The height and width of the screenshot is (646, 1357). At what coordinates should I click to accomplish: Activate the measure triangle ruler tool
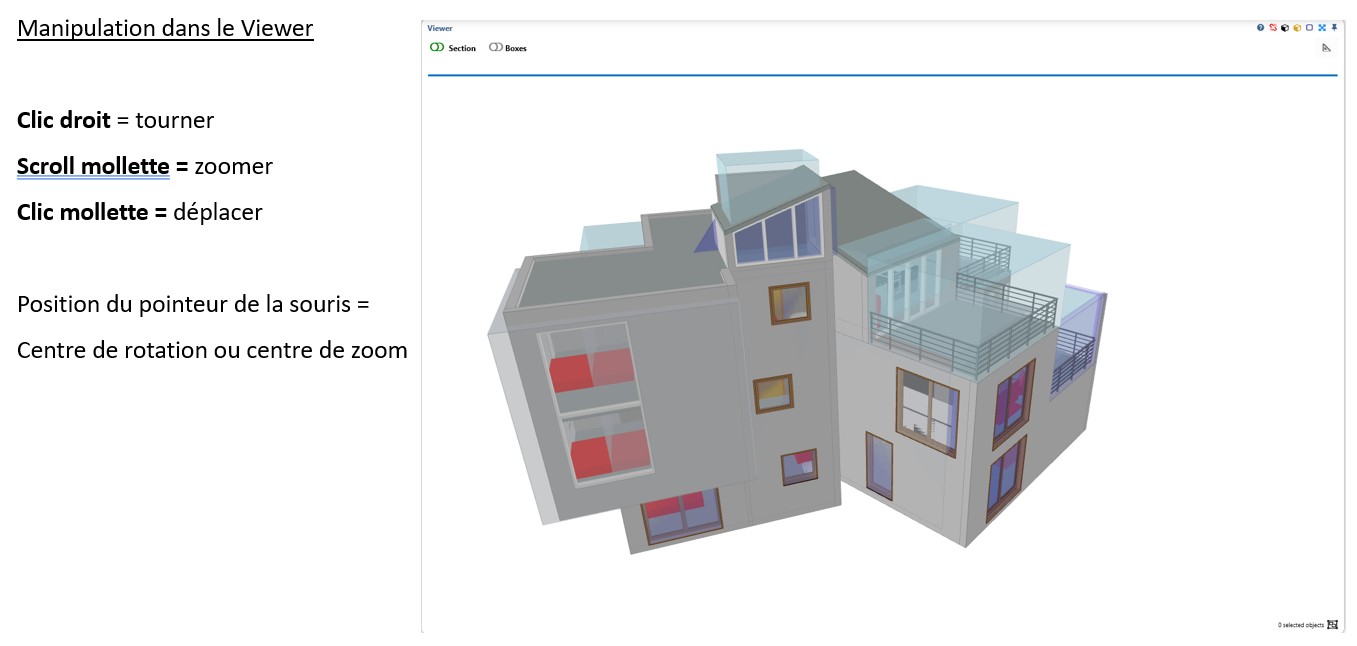tap(1327, 48)
